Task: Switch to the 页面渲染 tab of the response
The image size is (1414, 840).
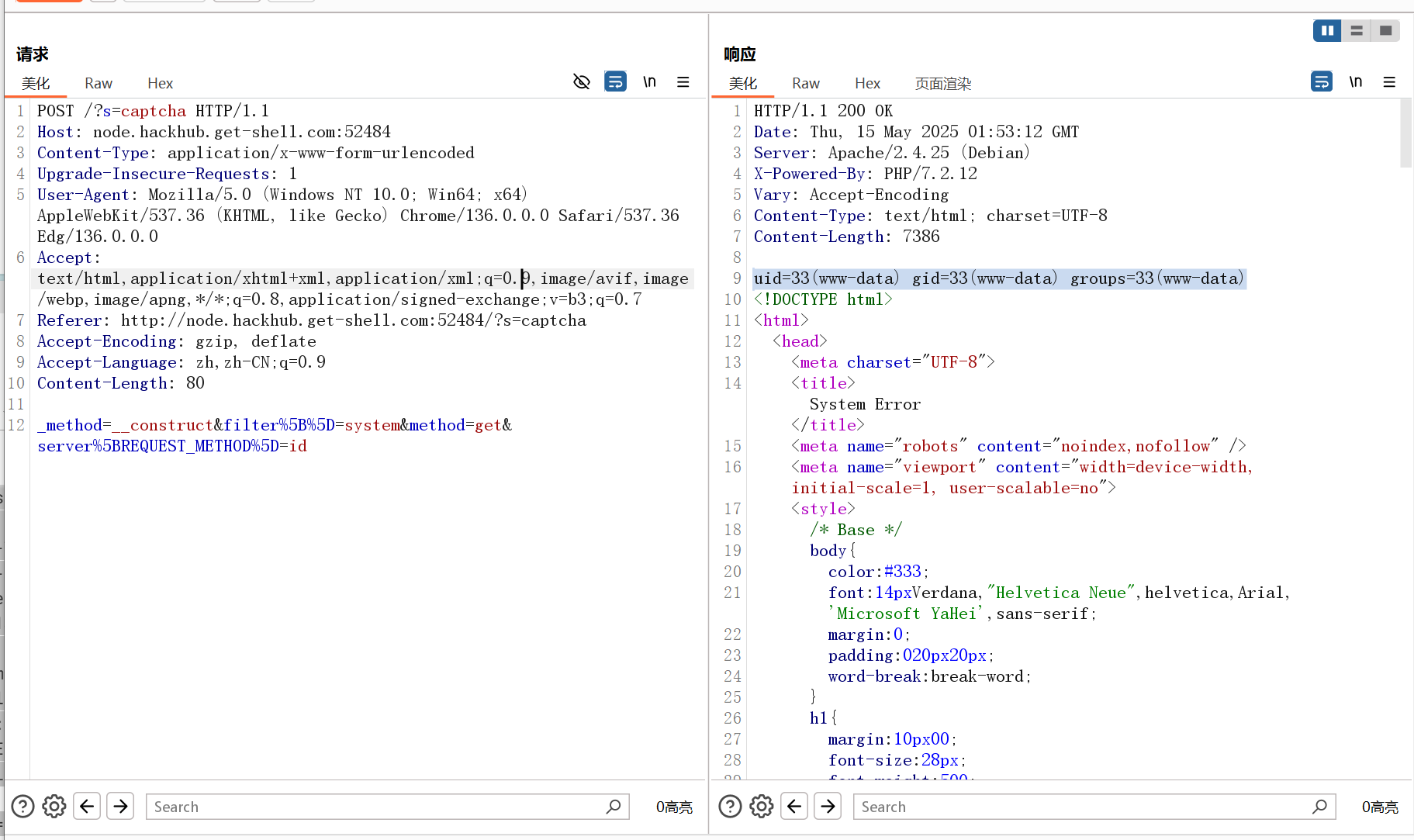Action: point(942,83)
